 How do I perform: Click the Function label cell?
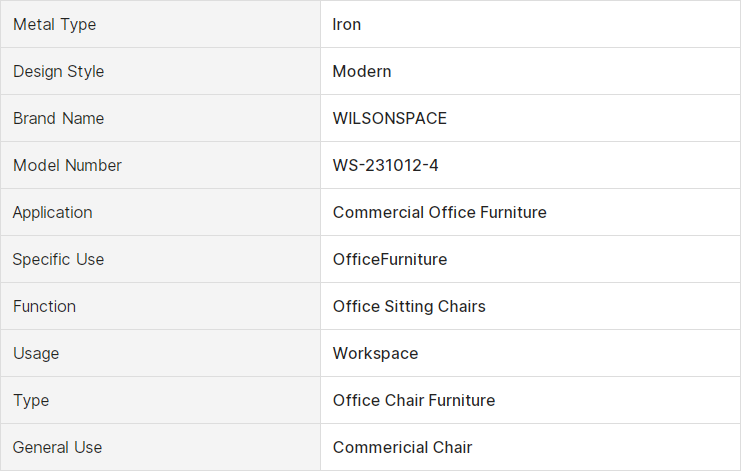[x=160, y=306]
